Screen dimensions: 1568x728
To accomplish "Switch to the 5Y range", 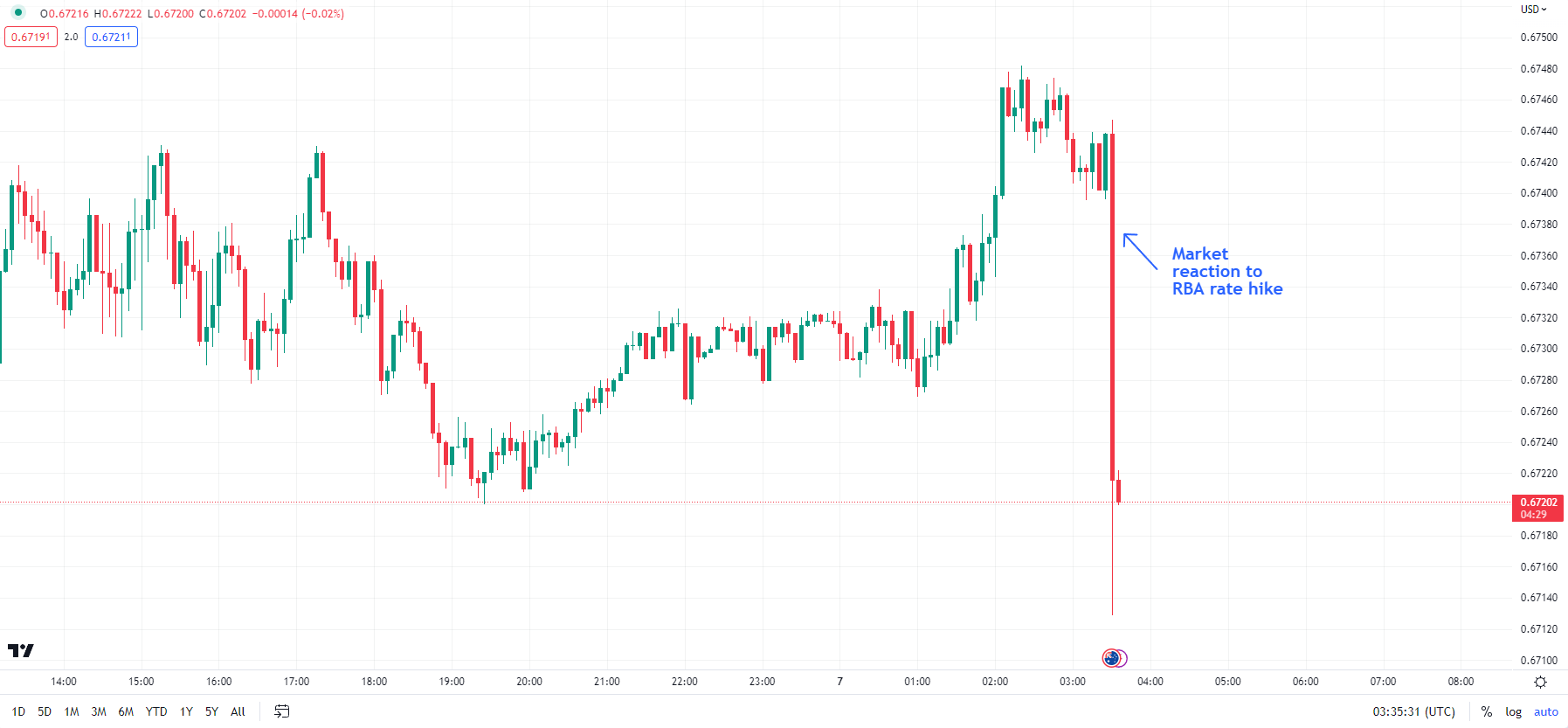I will 211,711.
